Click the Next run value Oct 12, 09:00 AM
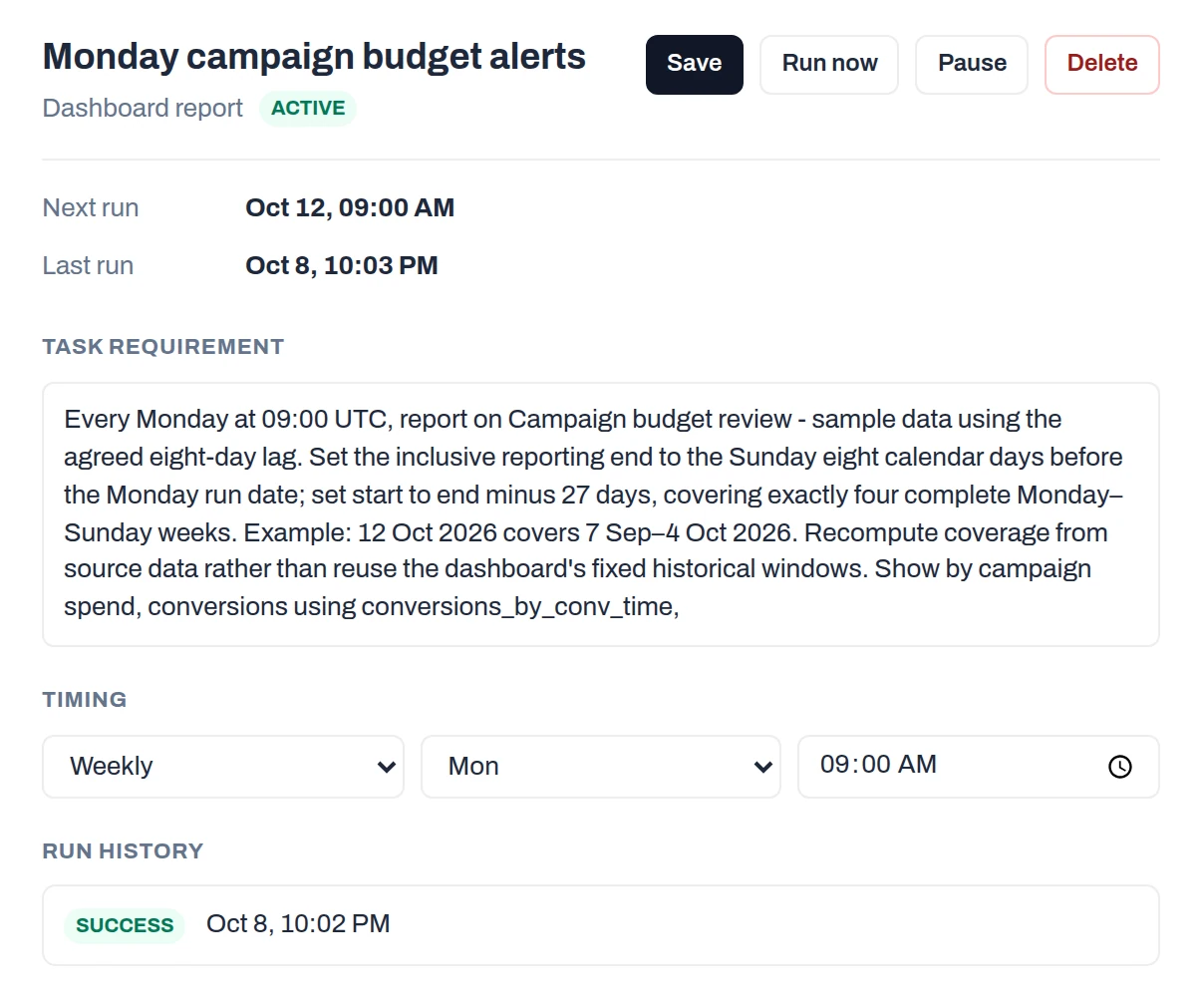Image resolution: width=1204 pixels, height=1005 pixels. click(x=350, y=207)
